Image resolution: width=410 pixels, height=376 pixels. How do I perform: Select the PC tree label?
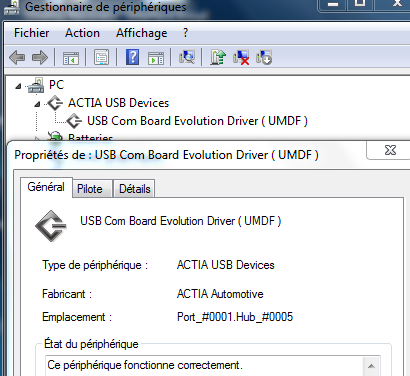click(56, 85)
